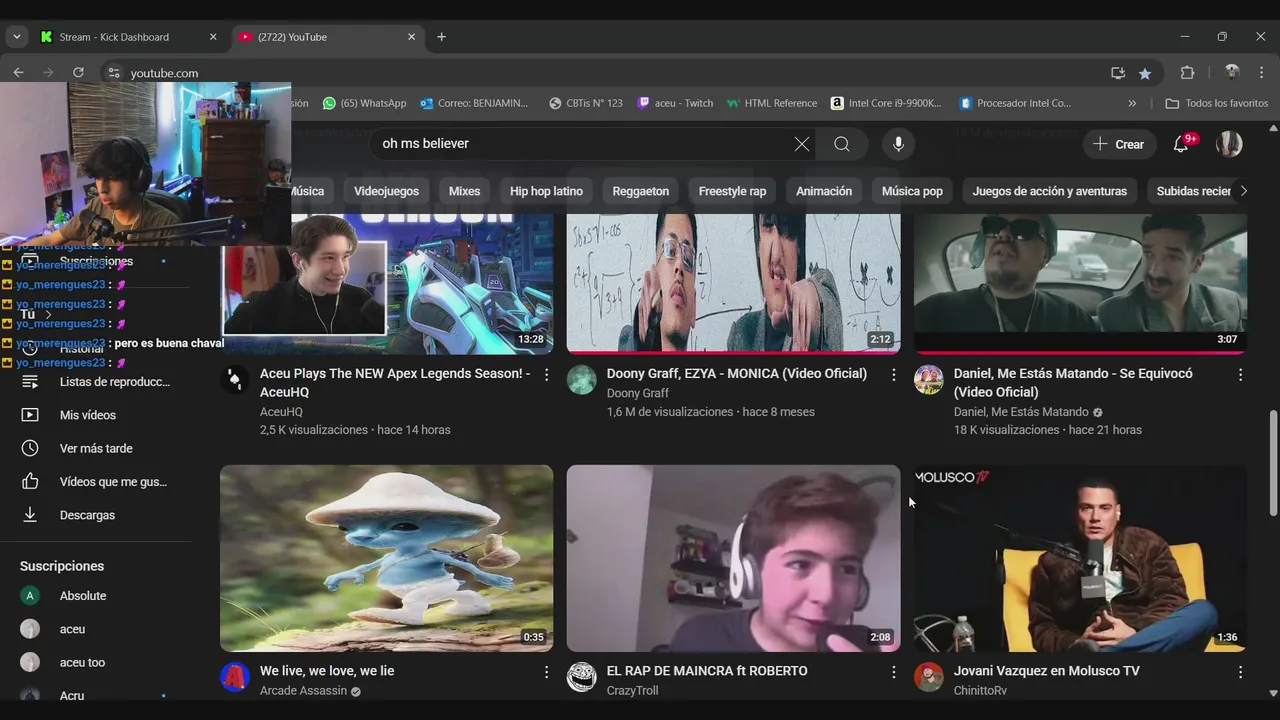Screen dimensions: 1280x720
Task: Filter by Animación chip
Action: [824, 191]
